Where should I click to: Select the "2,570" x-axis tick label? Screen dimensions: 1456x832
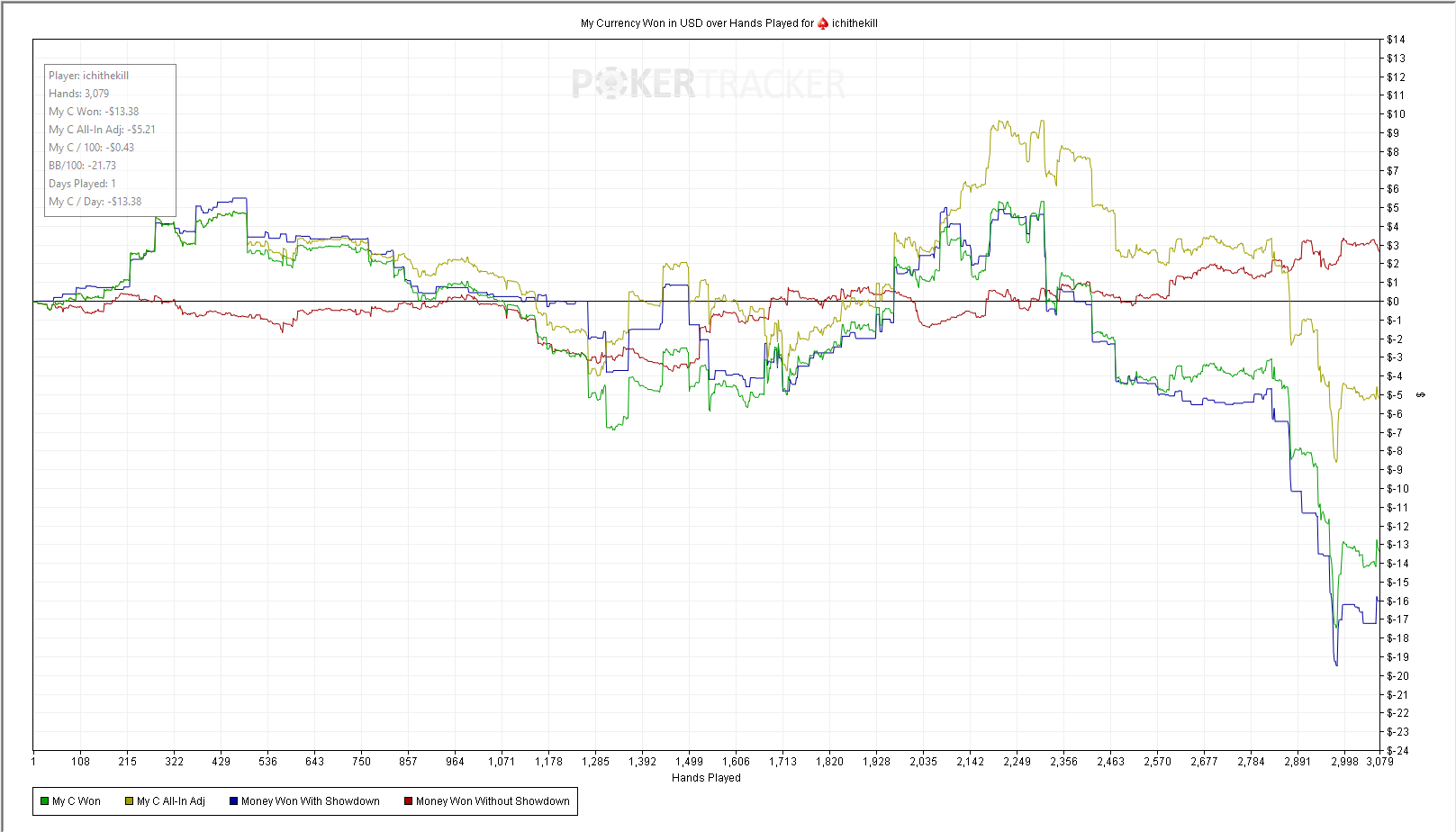[x=1157, y=762]
